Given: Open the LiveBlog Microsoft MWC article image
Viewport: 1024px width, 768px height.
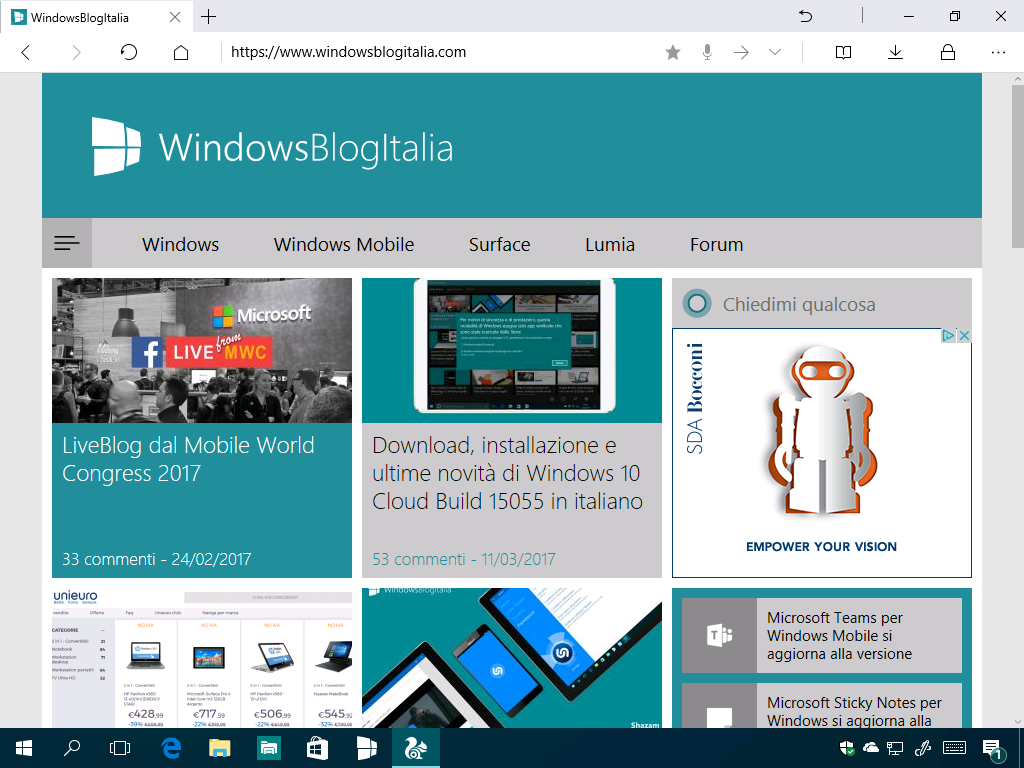Looking at the screenshot, I should 202,351.
